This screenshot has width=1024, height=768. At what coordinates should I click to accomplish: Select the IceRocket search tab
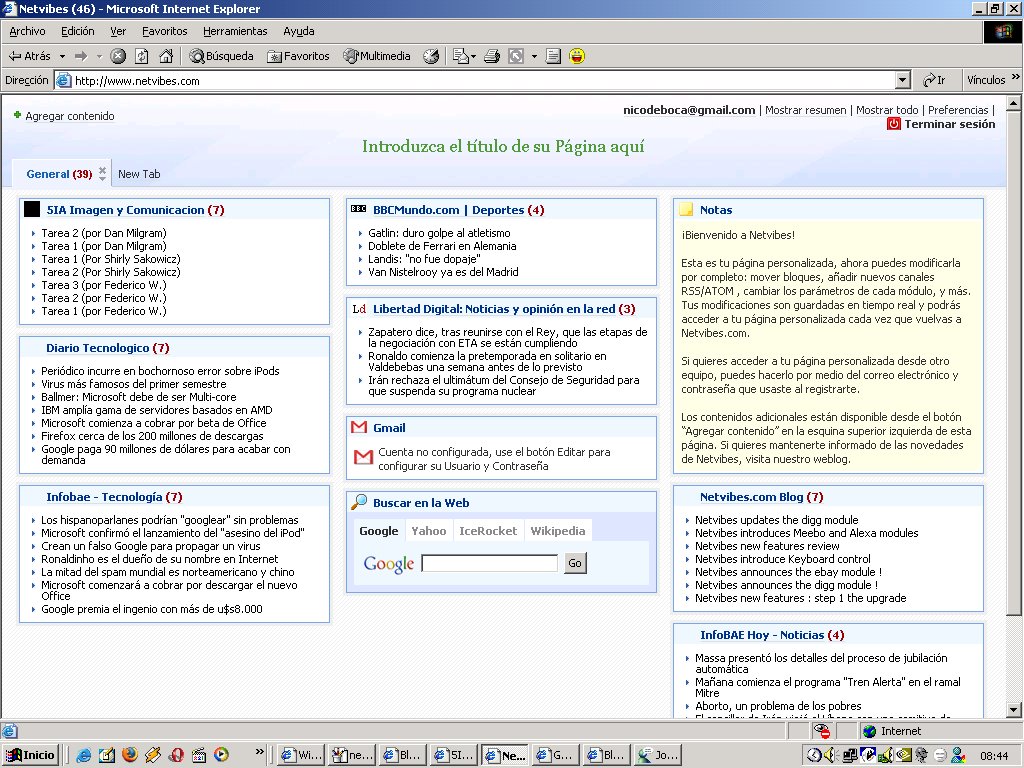488,531
